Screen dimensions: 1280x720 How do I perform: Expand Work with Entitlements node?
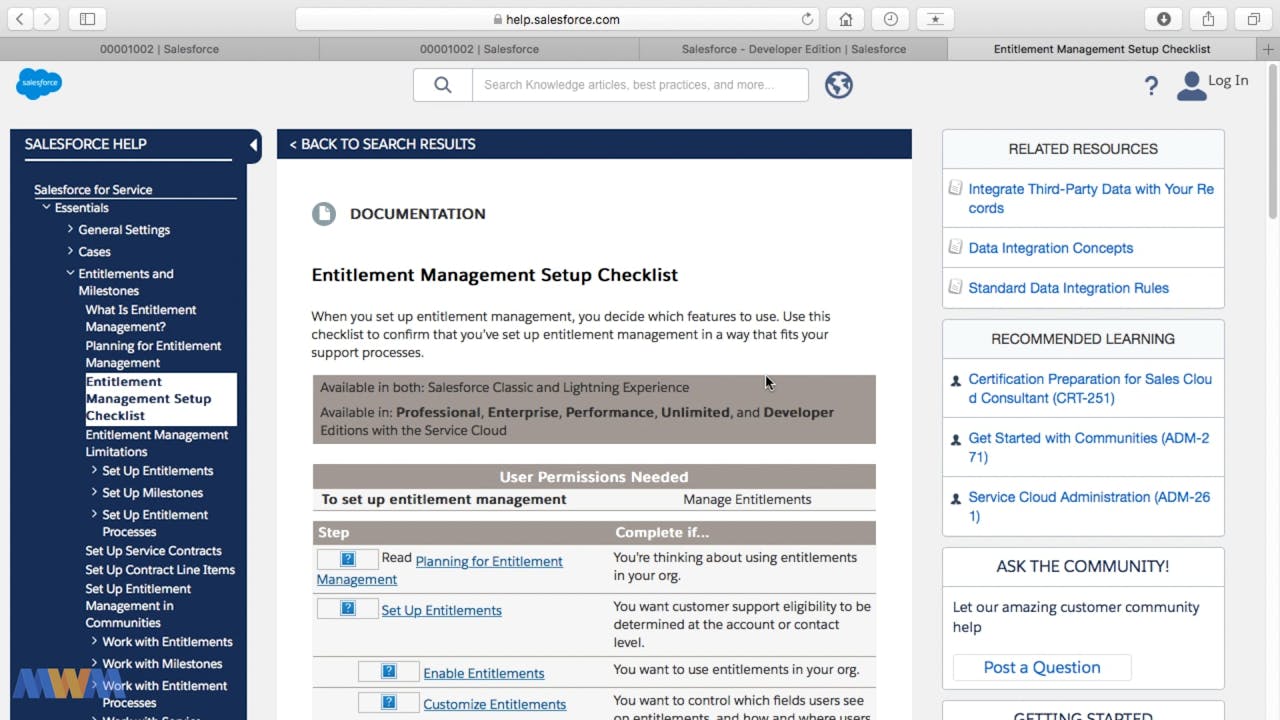pyautogui.click(x=94, y=641)
